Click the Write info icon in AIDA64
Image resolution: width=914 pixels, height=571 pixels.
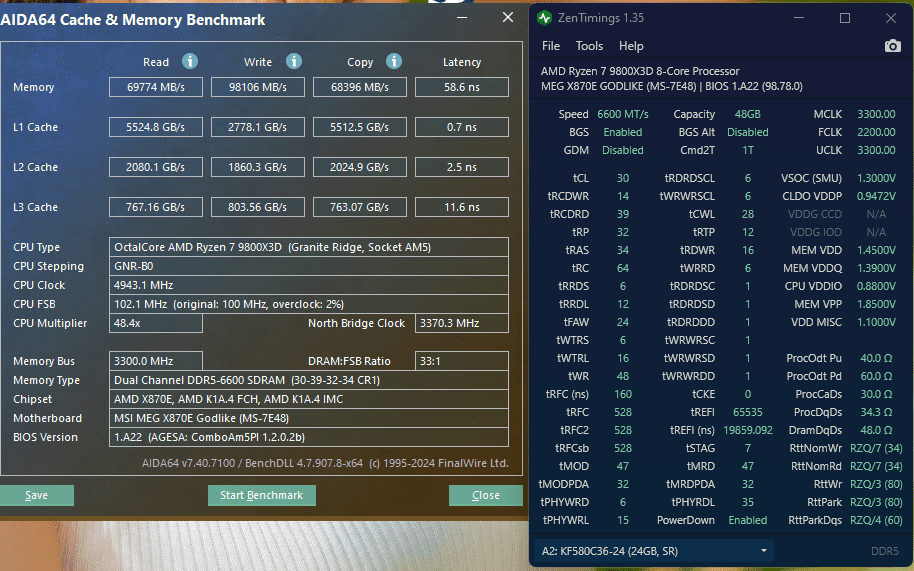coord(294,61)
